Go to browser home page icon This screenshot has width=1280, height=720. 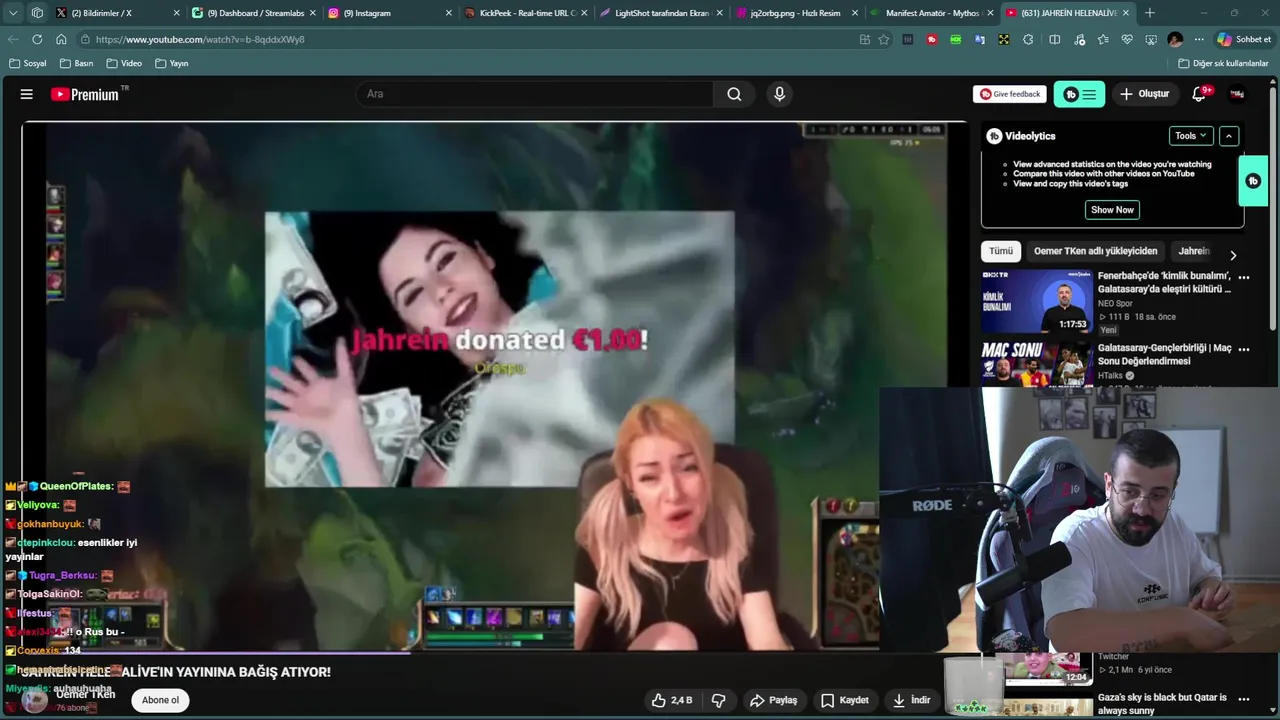pos(61,39)
